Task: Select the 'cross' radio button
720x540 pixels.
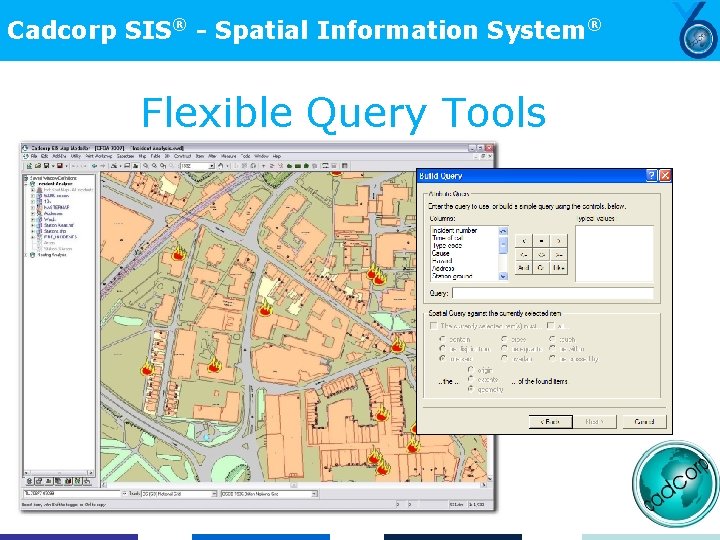Action: (x=505, y=339)
